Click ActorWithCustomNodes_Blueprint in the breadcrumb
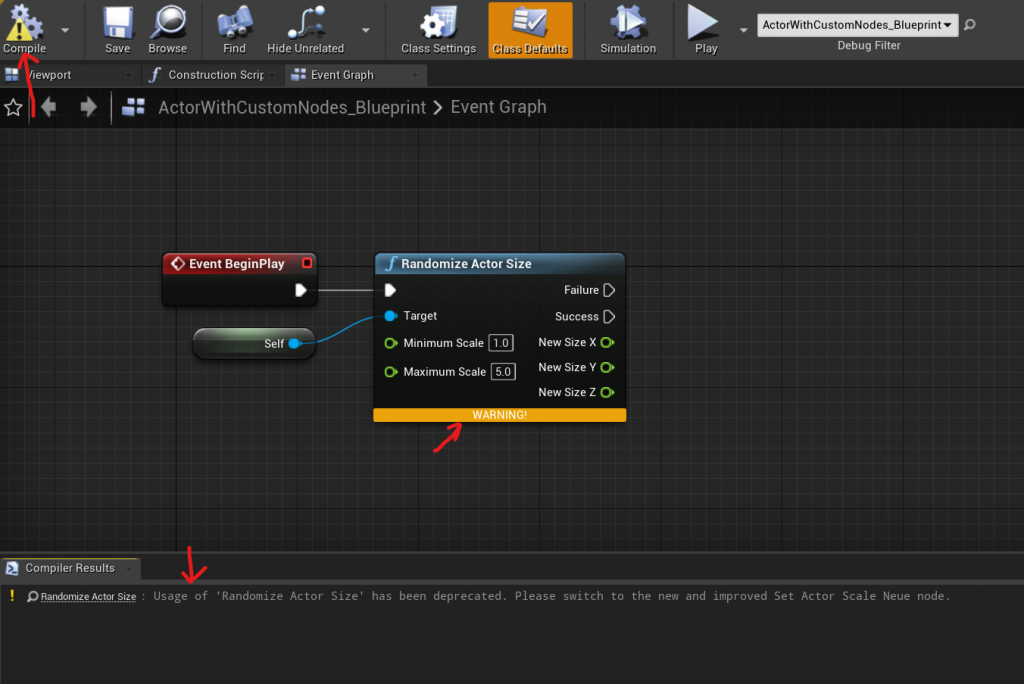Image resolution: width=1024 pixels, height=684 pixels. [292, 108]
